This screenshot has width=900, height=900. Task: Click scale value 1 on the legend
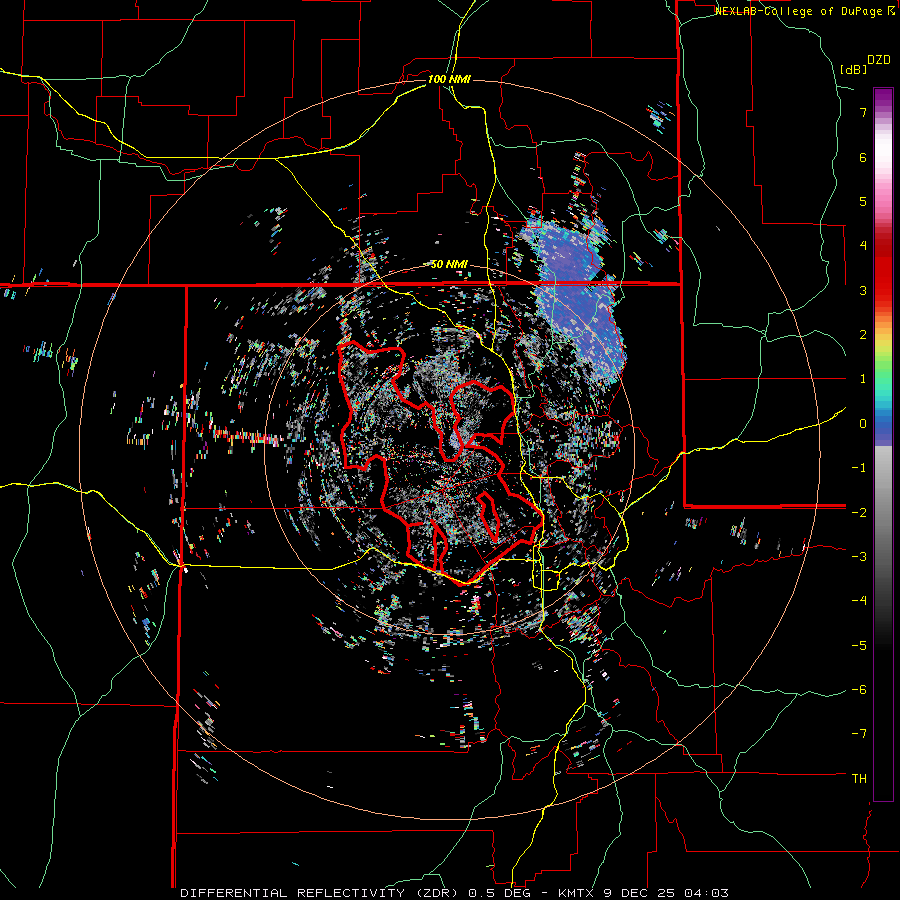pos(863,379)
